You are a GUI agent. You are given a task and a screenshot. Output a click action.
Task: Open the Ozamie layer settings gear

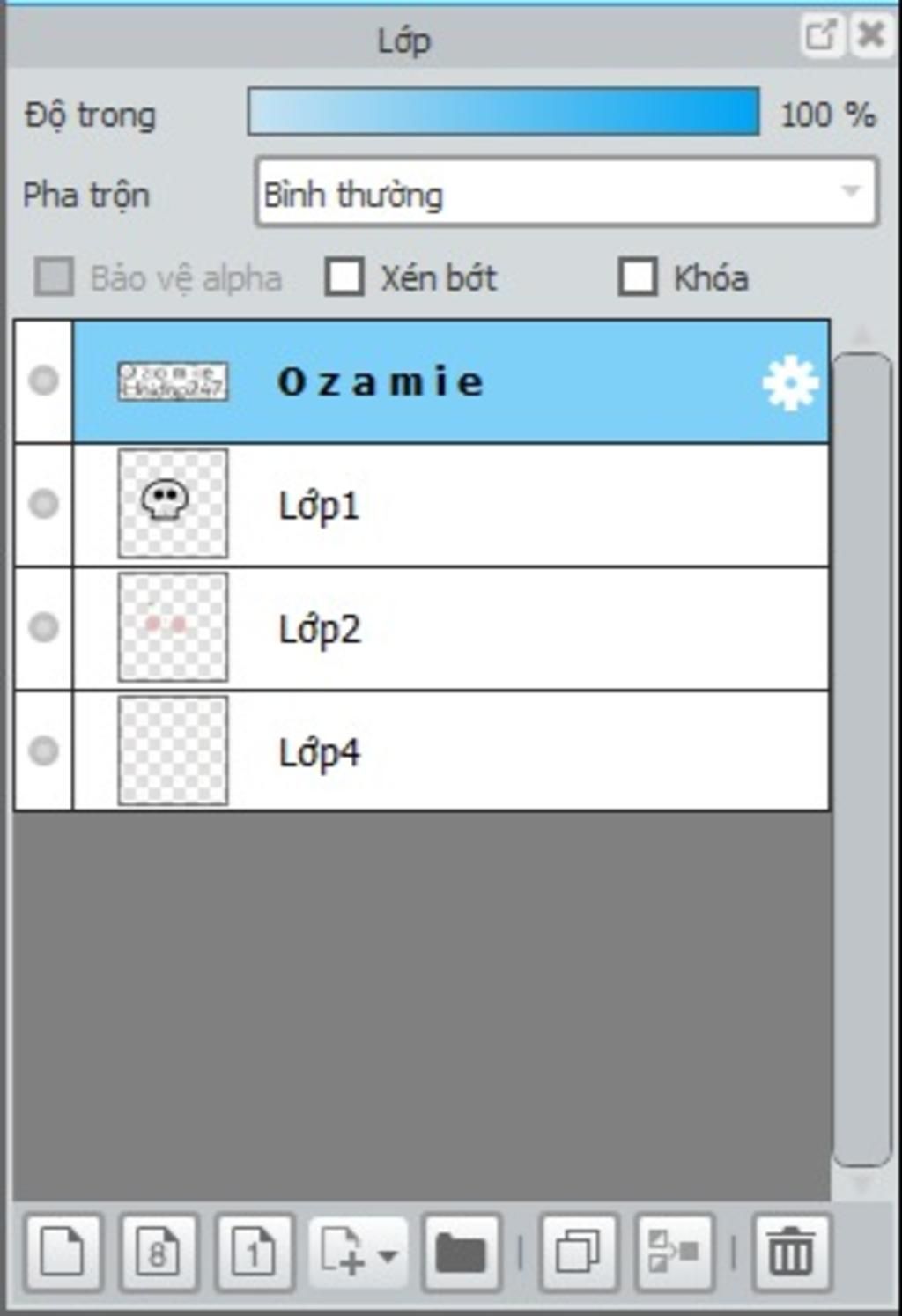pyautogui.click(x=790, y=382)
